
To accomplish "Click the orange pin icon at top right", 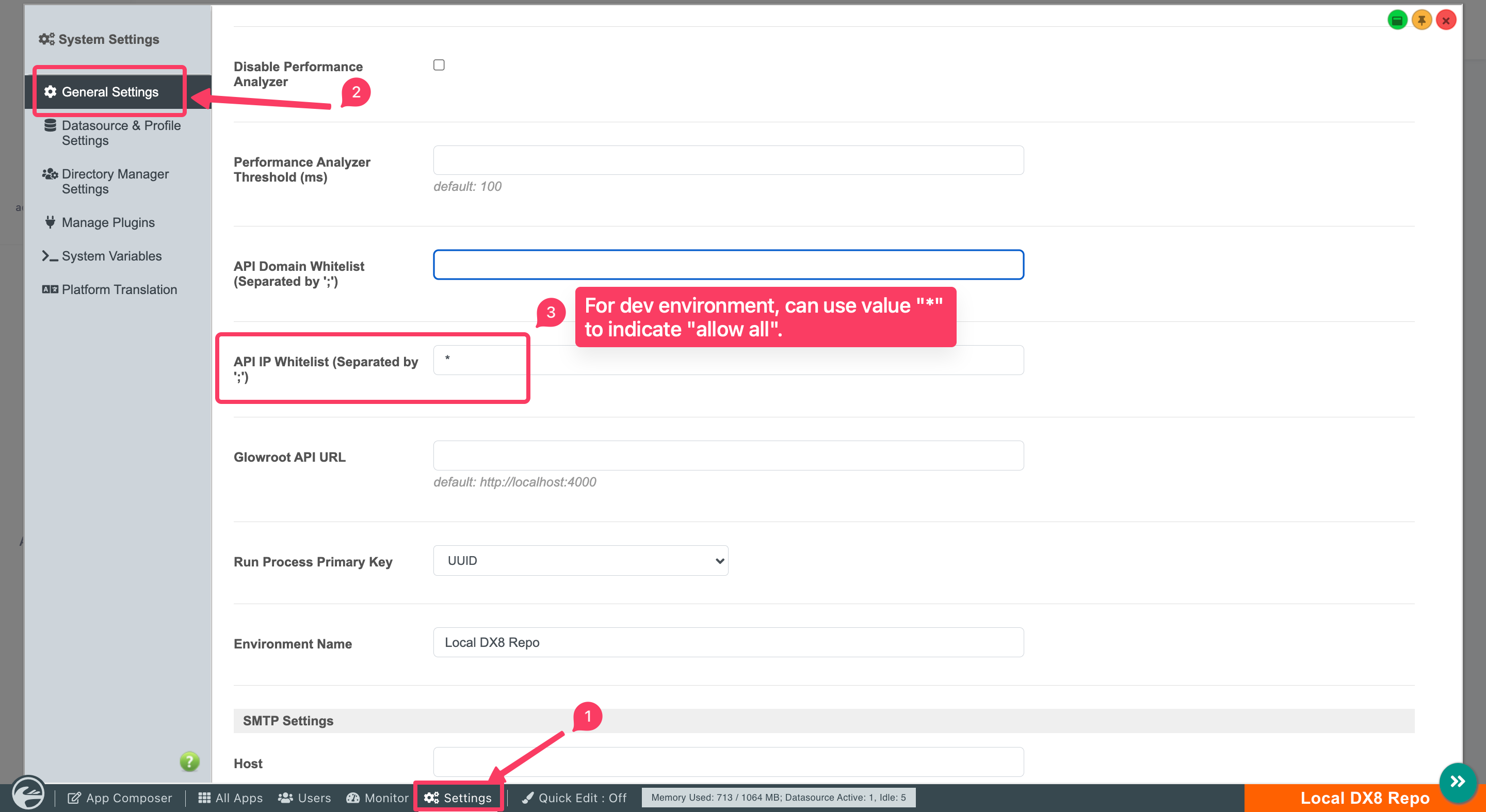I will (x=1422, y=21).
